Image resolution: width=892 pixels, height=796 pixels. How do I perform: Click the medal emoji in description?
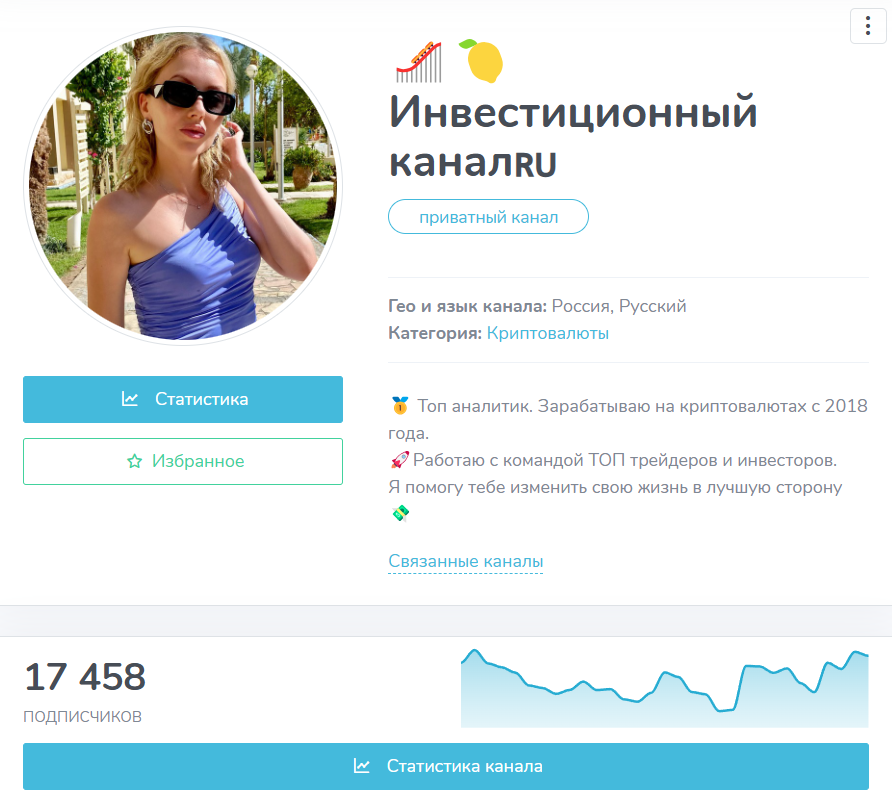coord(400,406)
